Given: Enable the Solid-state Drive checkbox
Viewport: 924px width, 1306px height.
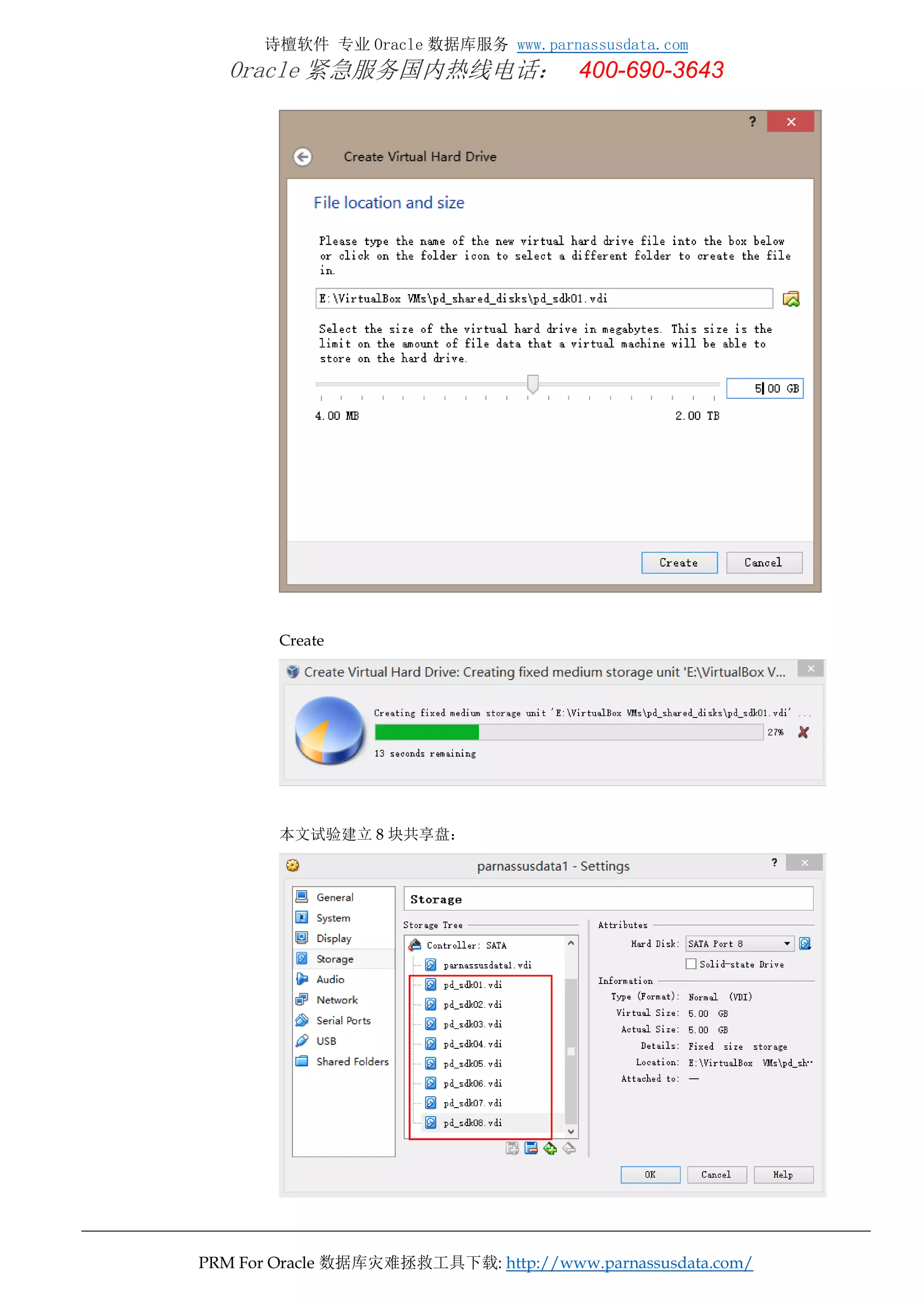Looking at the screenshot, I should (x=691, y=964).
